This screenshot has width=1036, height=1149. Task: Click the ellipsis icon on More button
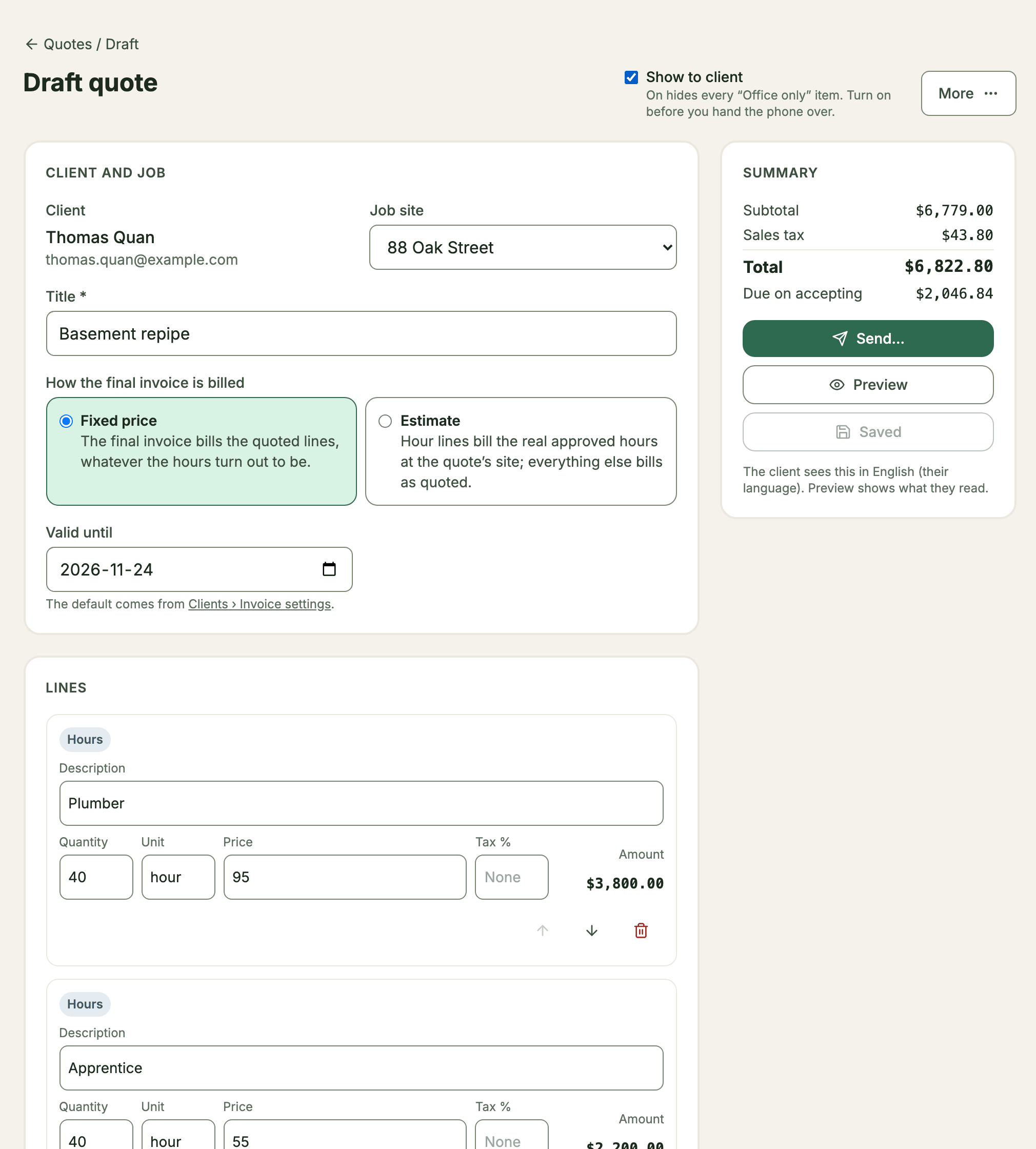[x=990, y=93]
